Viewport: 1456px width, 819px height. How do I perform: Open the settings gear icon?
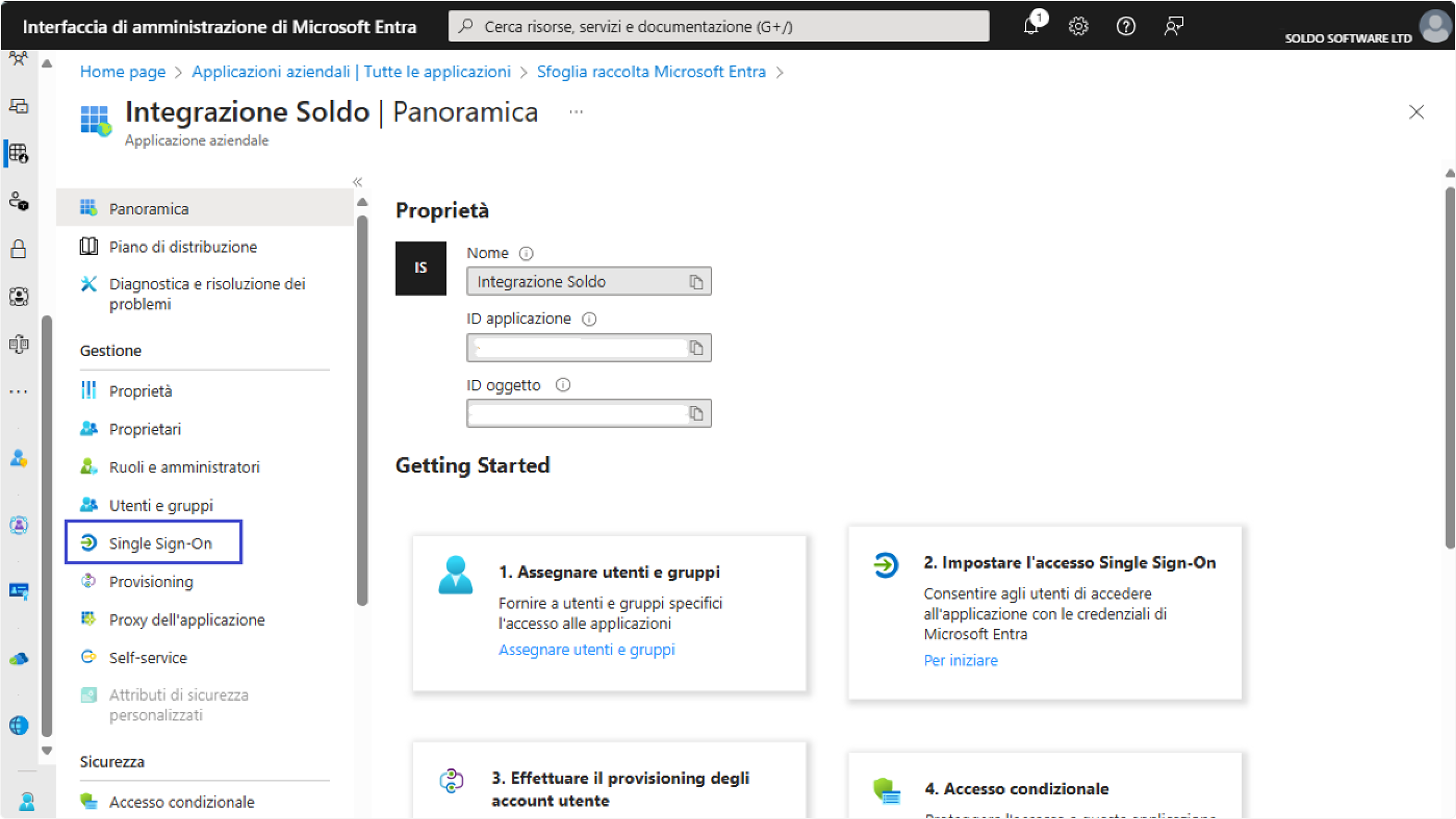tap(1078, 26)
